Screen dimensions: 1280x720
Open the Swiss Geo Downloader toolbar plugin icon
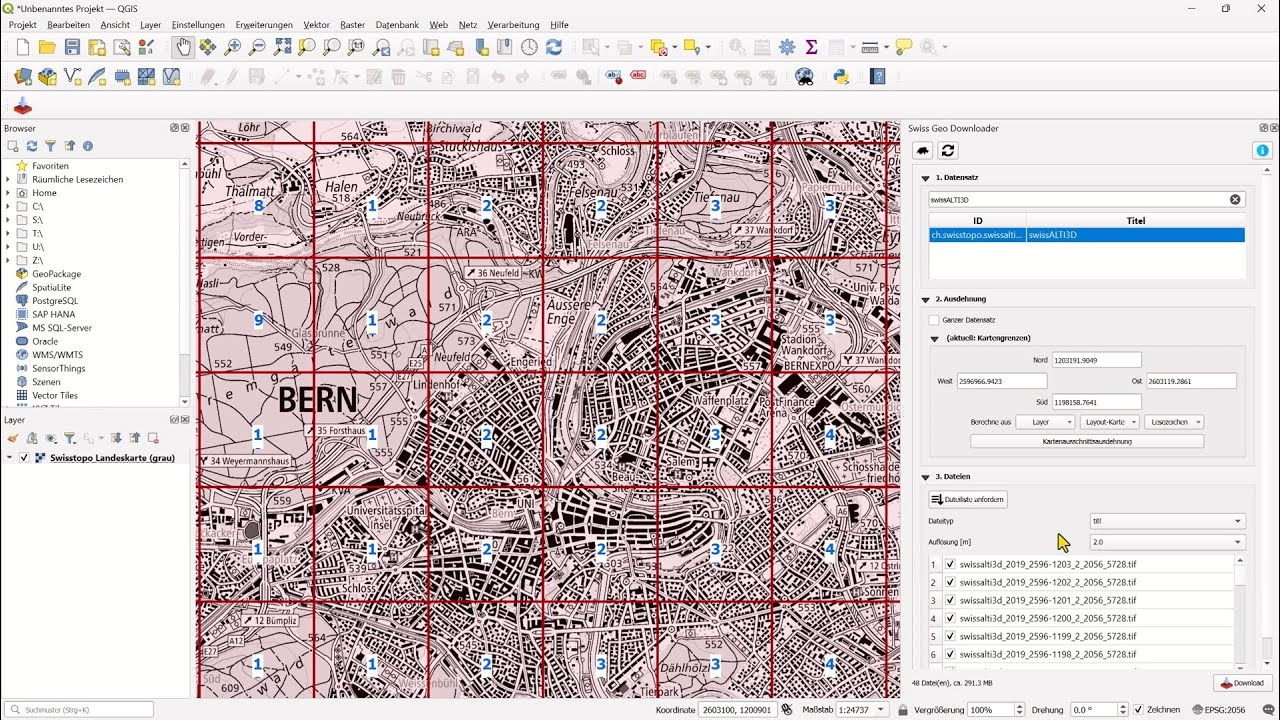click(23, 106)
